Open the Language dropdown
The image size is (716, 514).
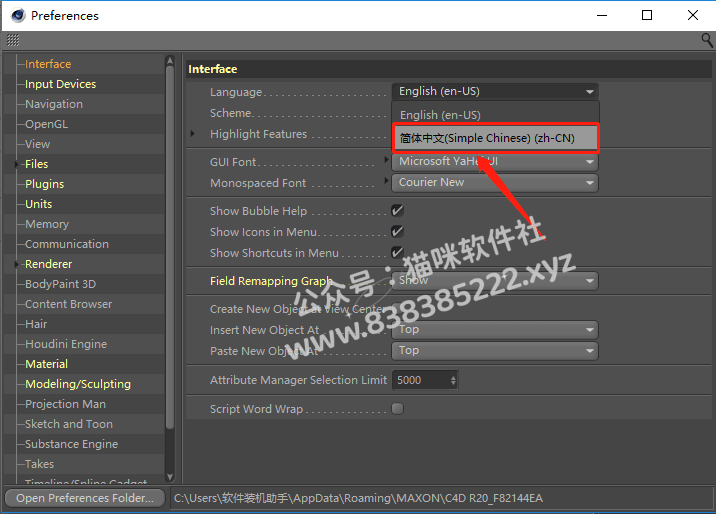click(495, 92)
